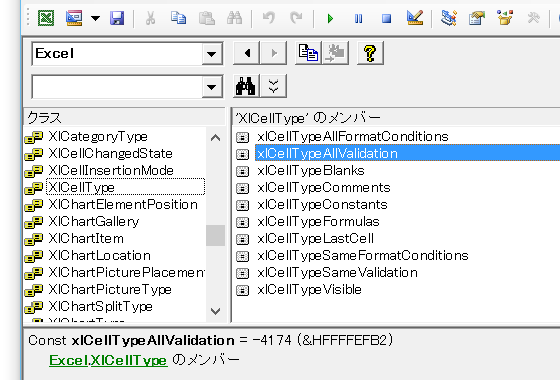560x380 pixels.
Task: Select XlChartGallery class
Action: 94,222
